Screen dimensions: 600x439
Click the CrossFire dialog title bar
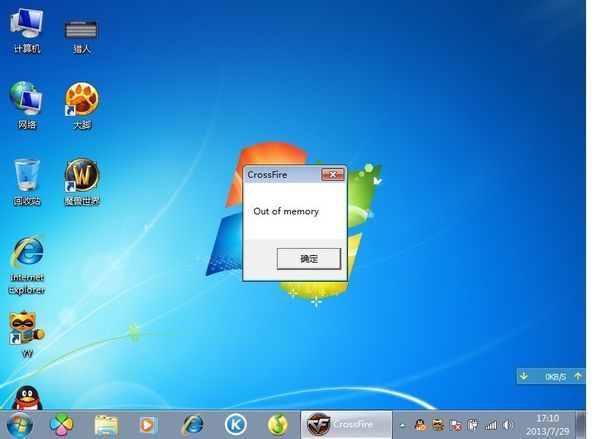point(282,175)
